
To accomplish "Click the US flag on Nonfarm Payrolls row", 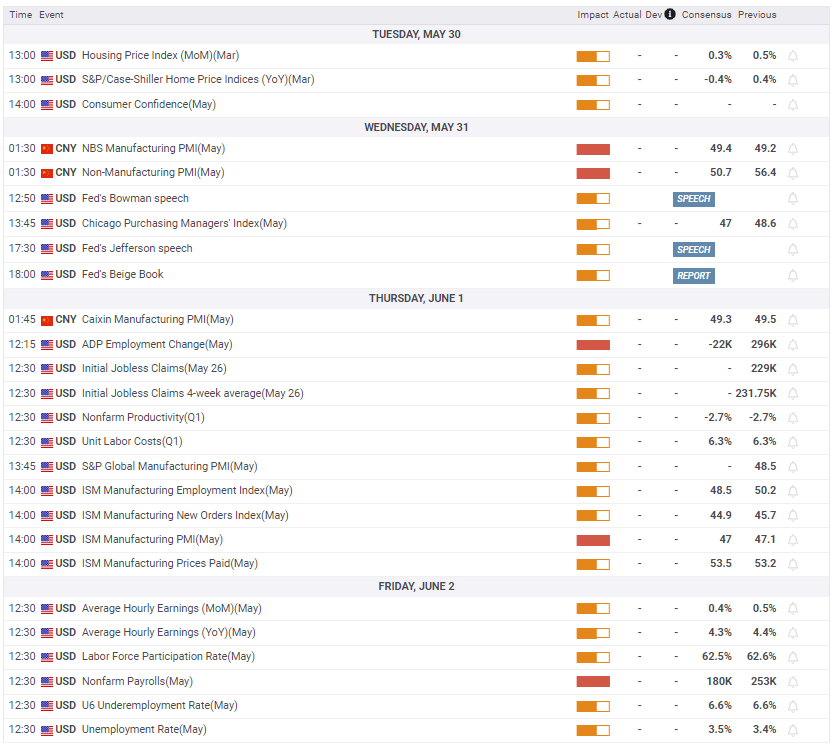I will click(x=47, y=682).
